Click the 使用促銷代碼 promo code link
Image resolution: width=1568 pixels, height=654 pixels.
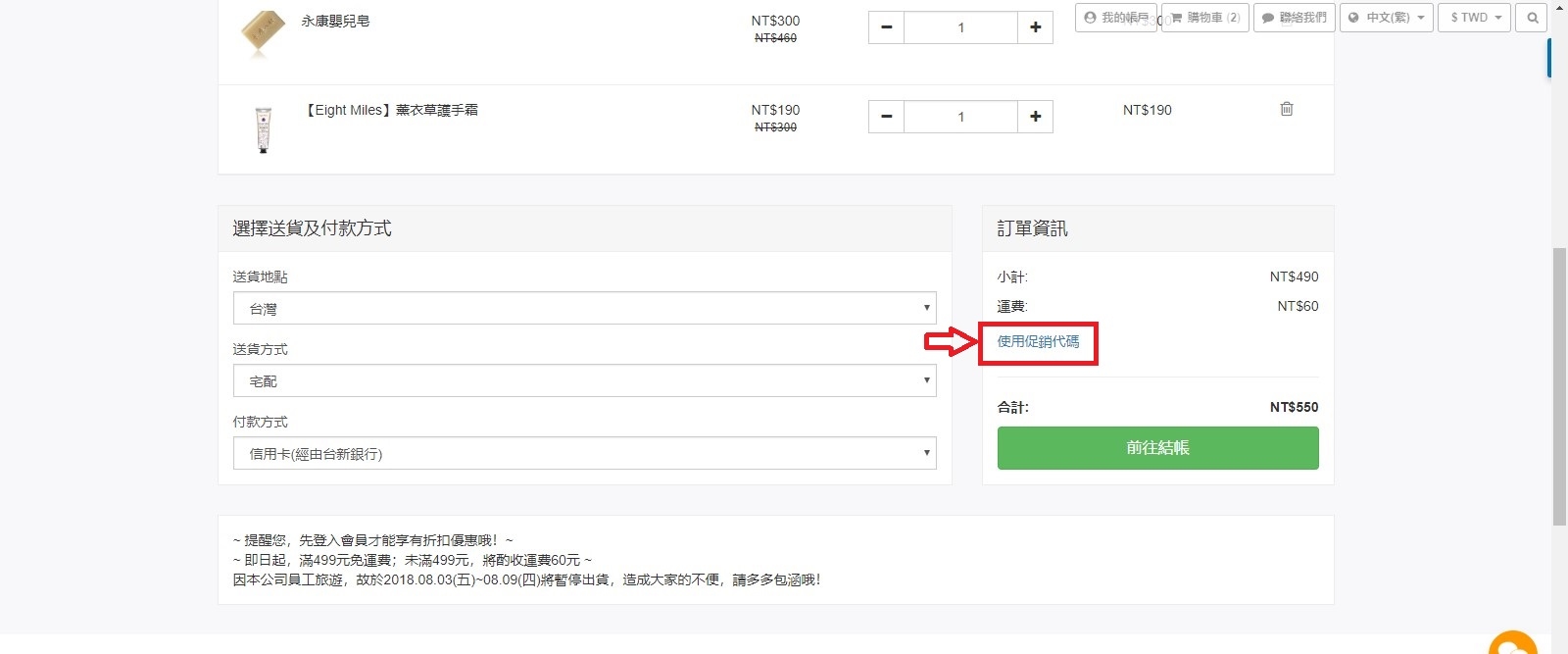tap(1038, 341)
